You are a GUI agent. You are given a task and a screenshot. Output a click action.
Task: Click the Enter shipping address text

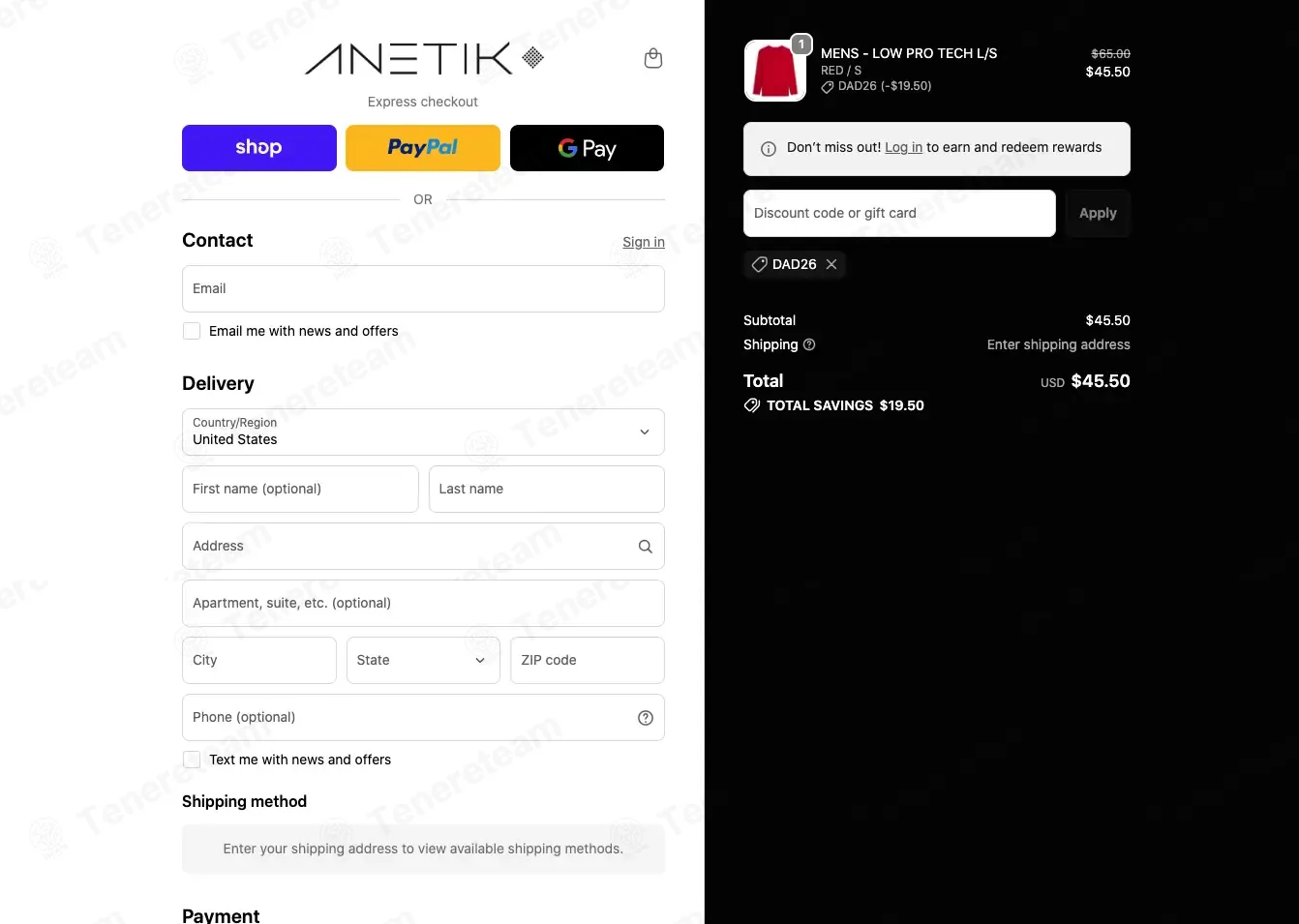point(1058,344)
